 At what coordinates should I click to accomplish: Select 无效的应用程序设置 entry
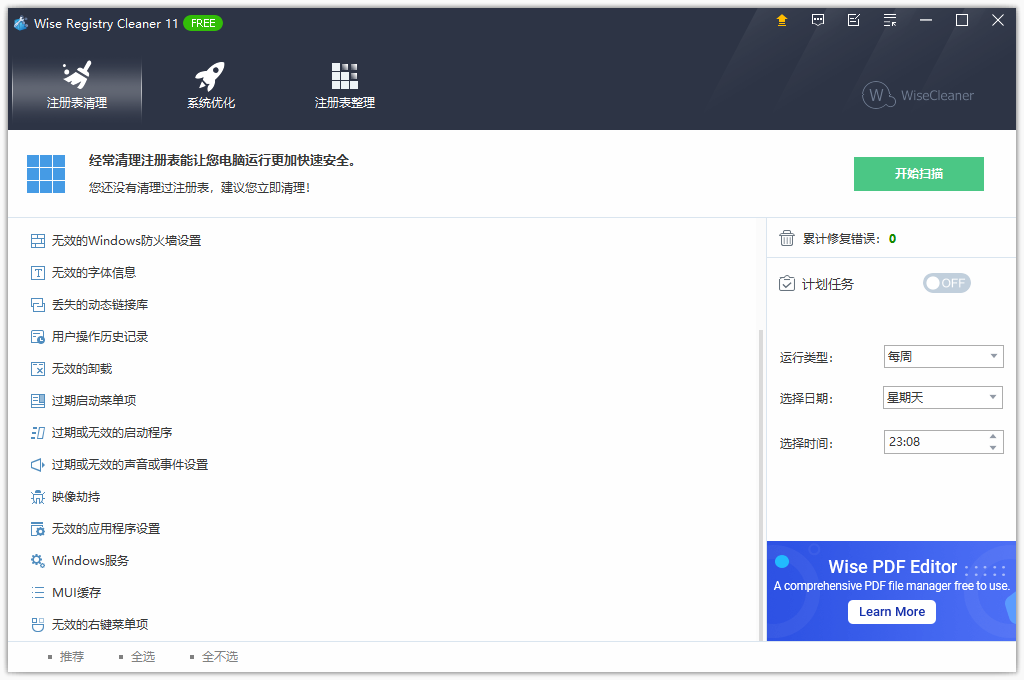click(106, 529)
